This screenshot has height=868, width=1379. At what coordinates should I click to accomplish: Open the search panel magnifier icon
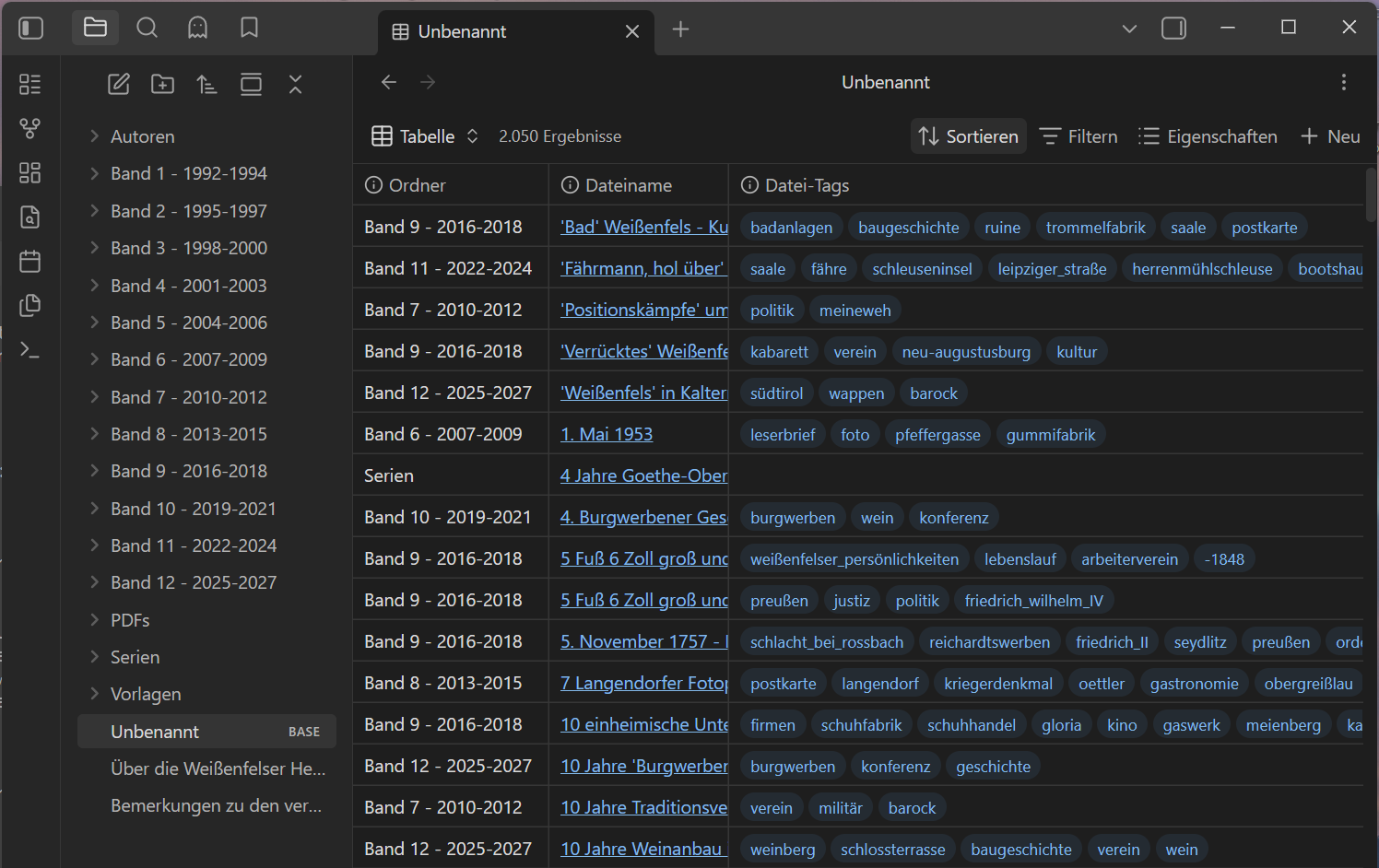[147, 29]
